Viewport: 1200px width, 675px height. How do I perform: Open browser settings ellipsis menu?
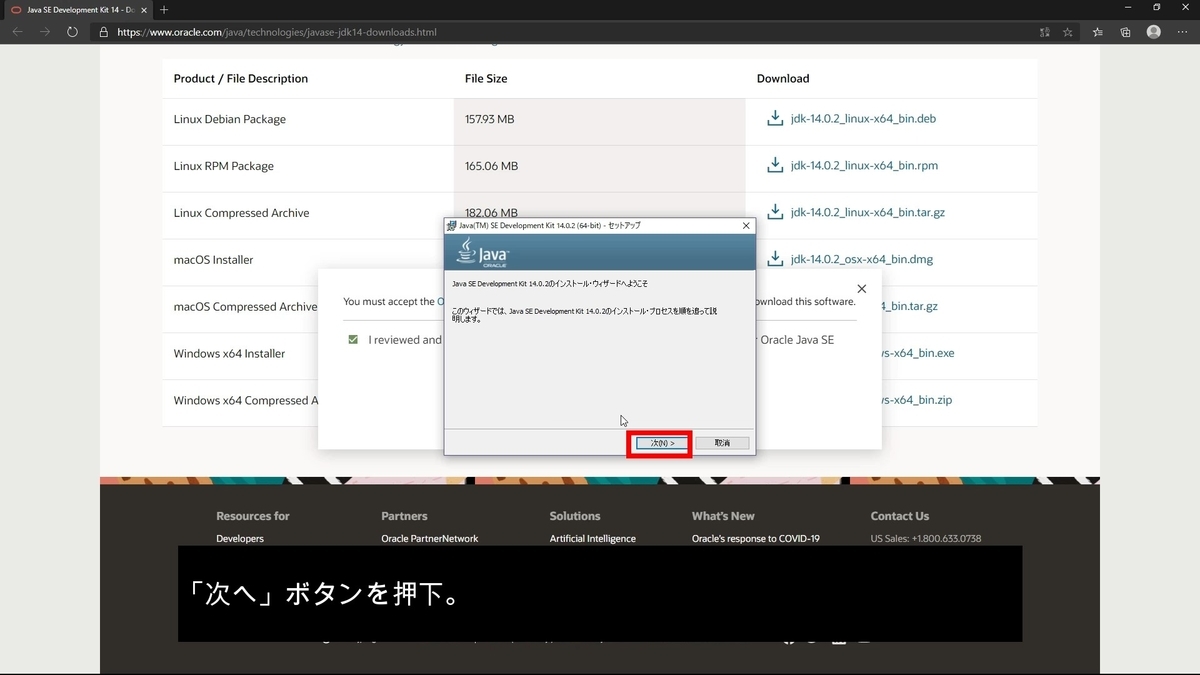(1182, 32)
